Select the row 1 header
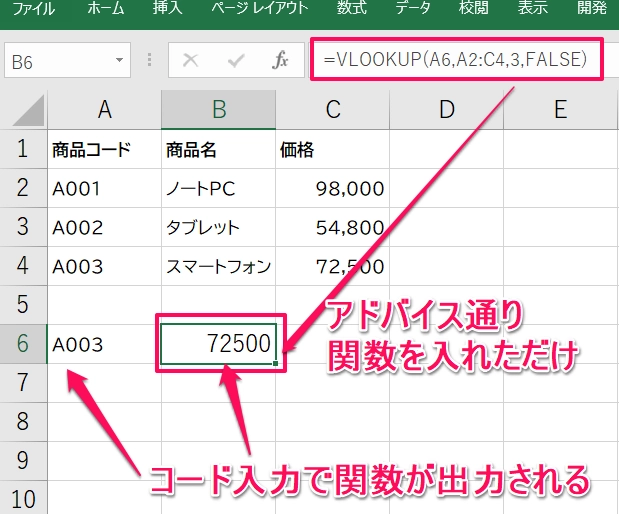Viewport: 619px width, 514px height. (23, 149)
